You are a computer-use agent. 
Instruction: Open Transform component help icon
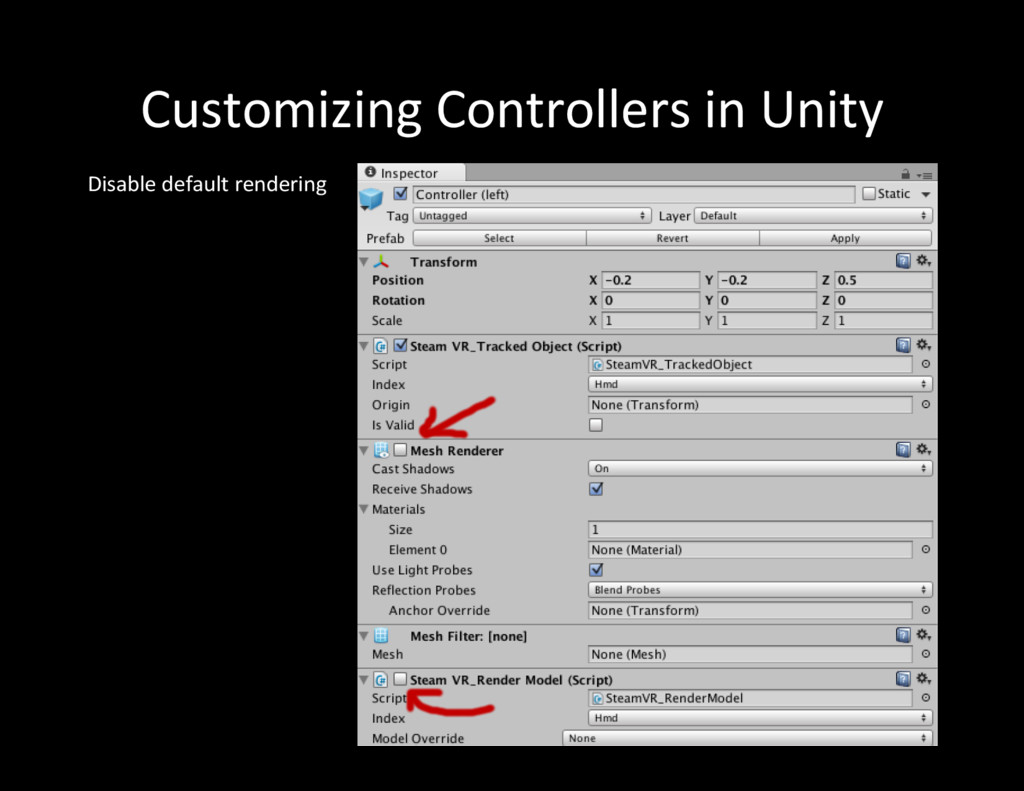[903, 261]
